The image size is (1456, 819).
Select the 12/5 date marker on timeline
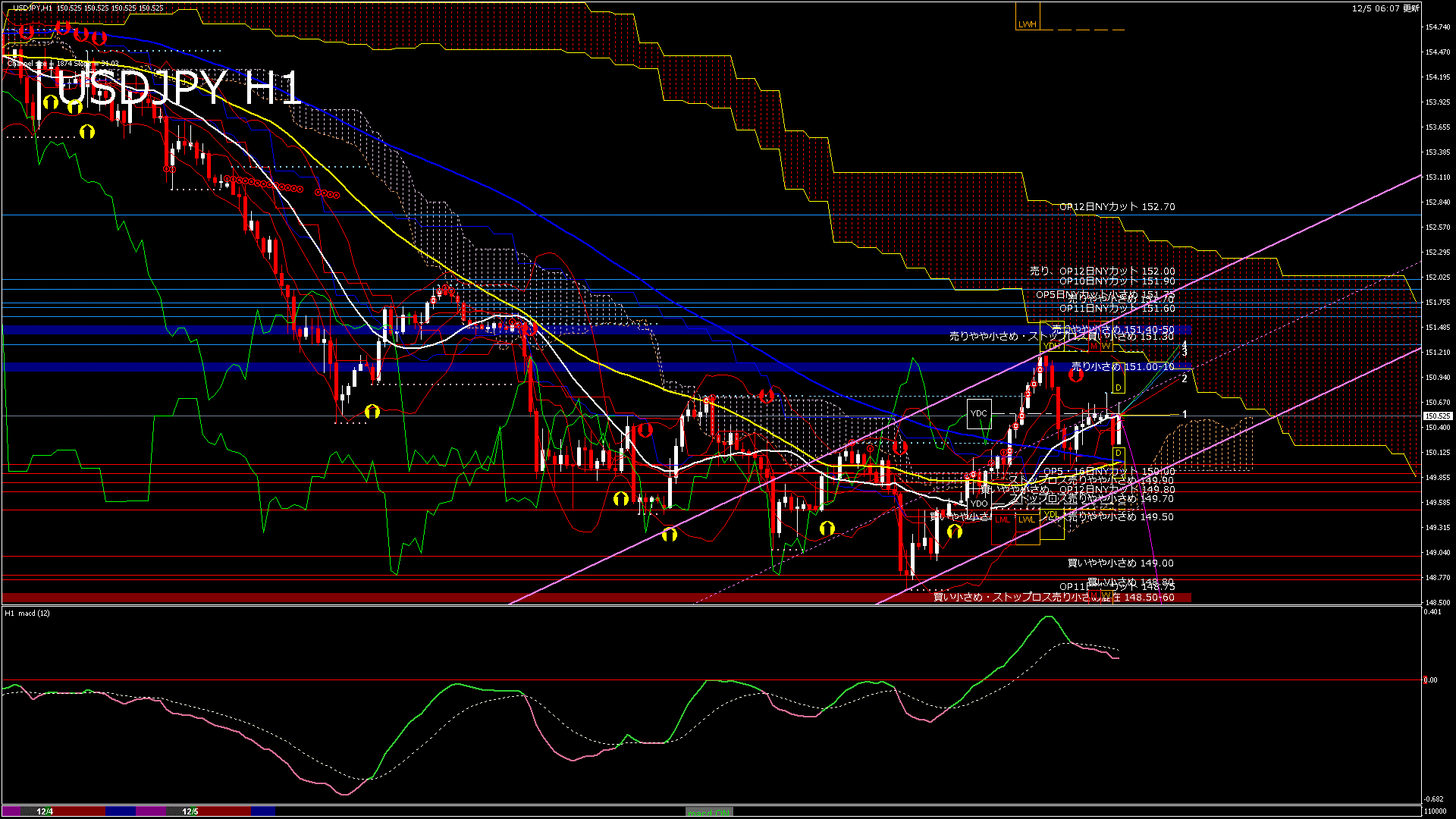click(x=190, y=811)
